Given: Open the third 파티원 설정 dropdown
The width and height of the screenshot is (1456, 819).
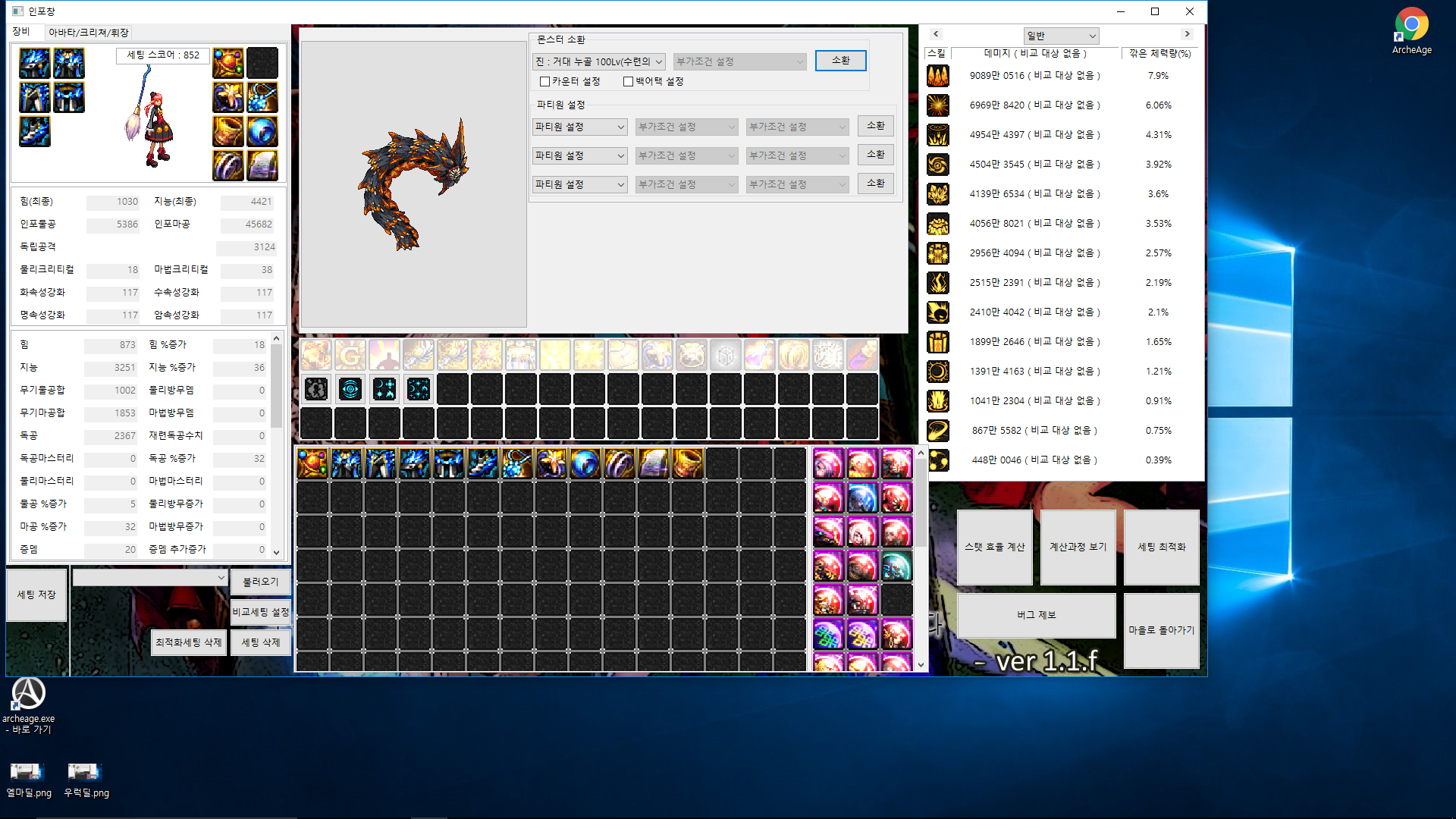Looking at the screenshot, I should [x=579, y=184].
